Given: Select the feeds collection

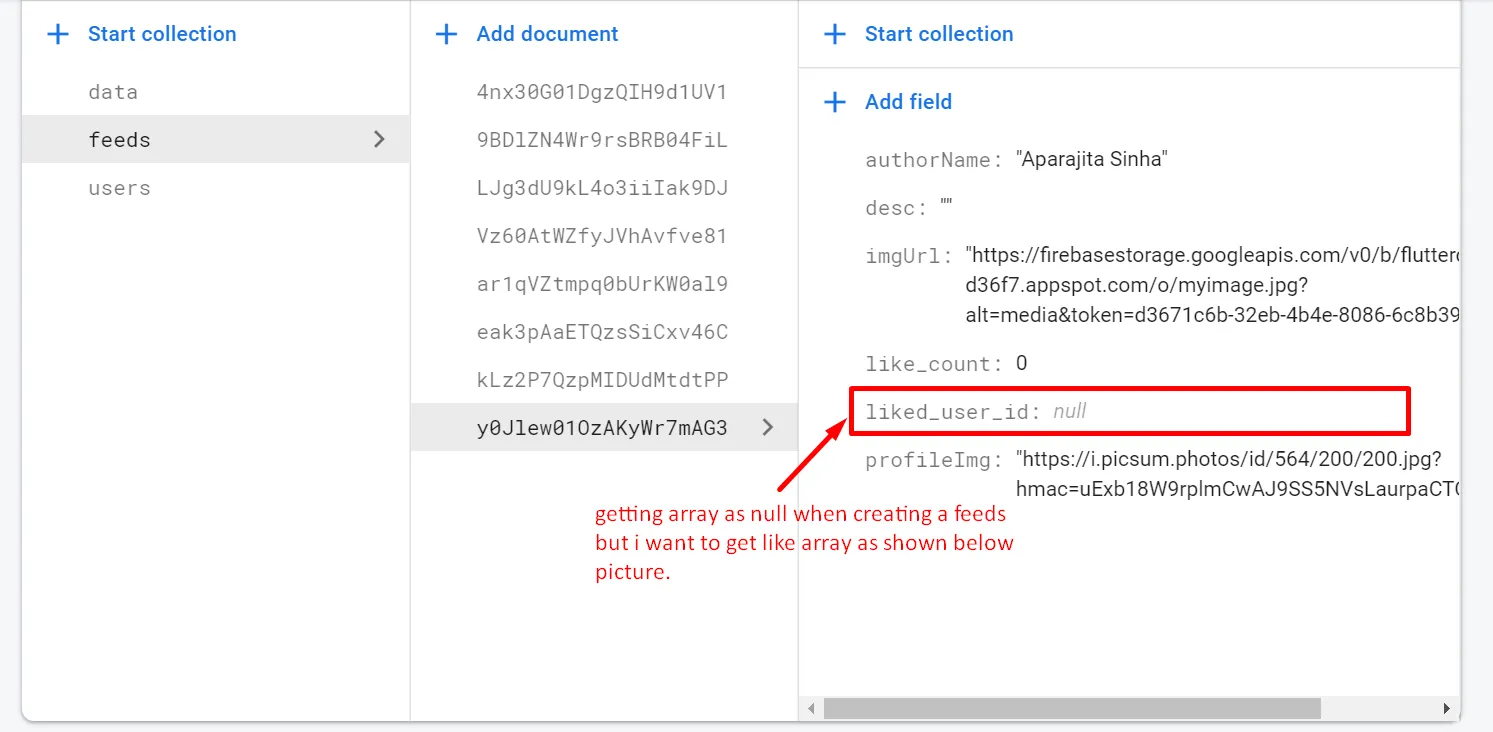Looking at the screenshot, I should tap(216, 140).
